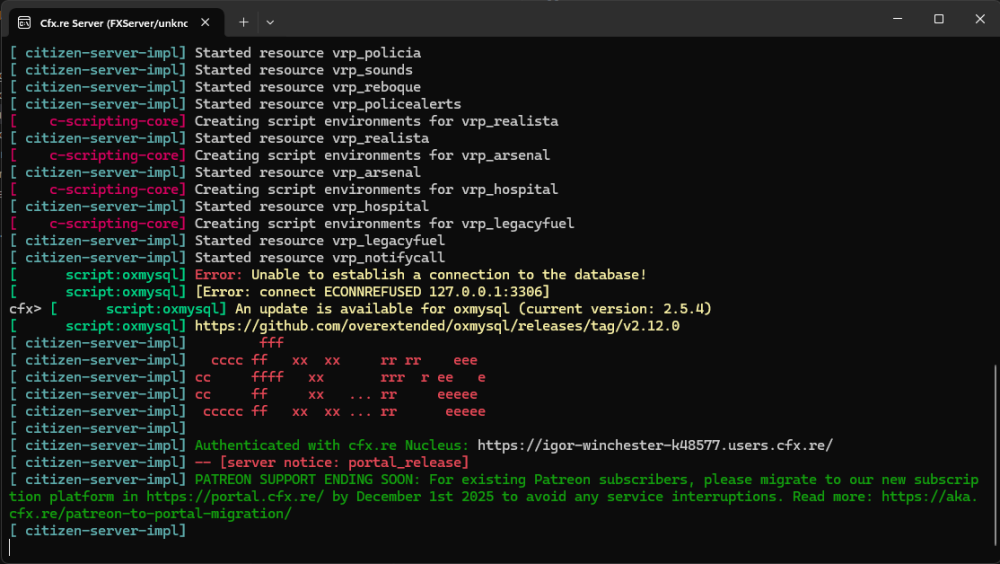This screenshot has height=564, width=1000.
Task: Click the patreon-to-portal-migration link at the end
Action: [150, 513]
